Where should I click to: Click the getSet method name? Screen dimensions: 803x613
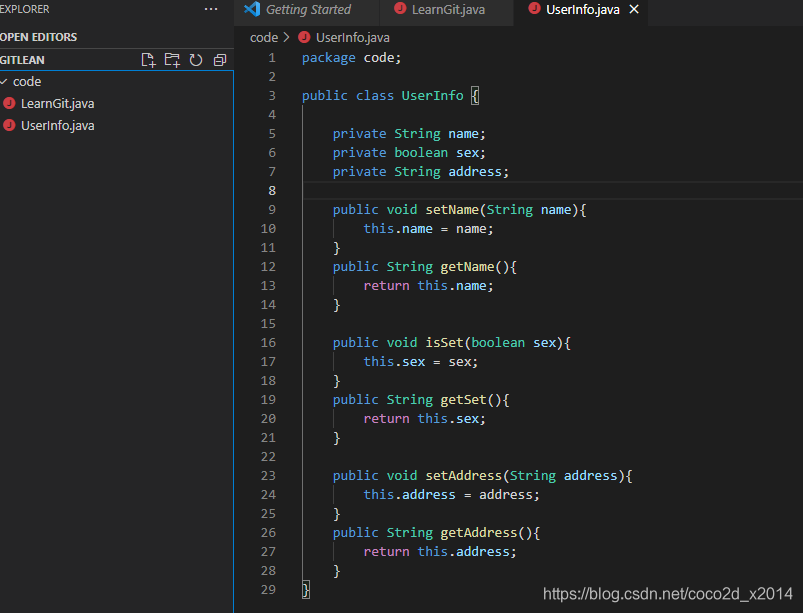[x=463, y=399]
